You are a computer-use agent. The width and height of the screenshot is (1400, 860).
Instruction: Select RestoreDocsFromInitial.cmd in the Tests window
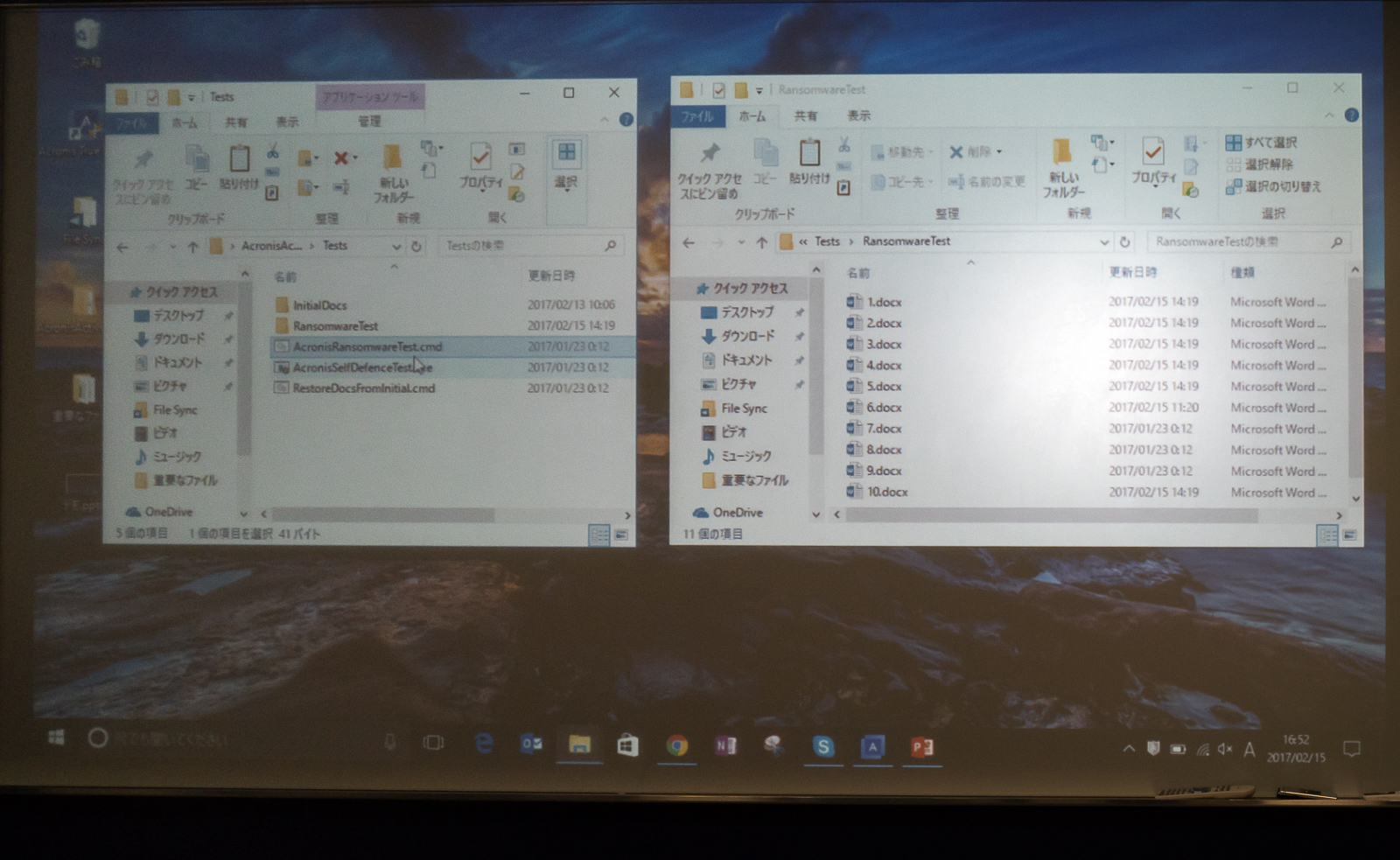[x=452, y=388]
